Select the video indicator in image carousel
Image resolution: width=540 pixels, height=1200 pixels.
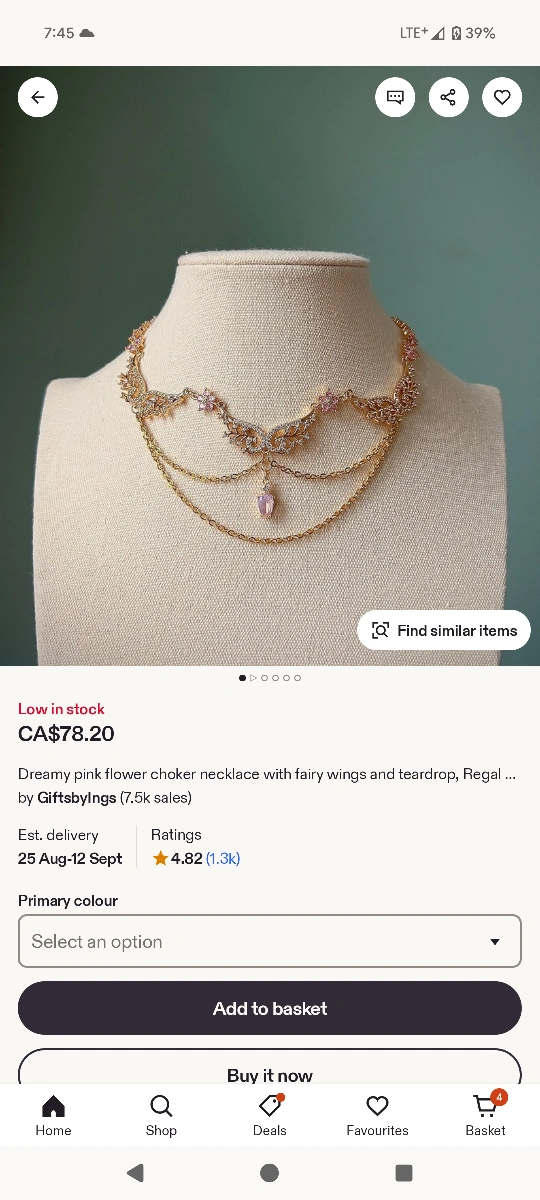pos(253,678)
